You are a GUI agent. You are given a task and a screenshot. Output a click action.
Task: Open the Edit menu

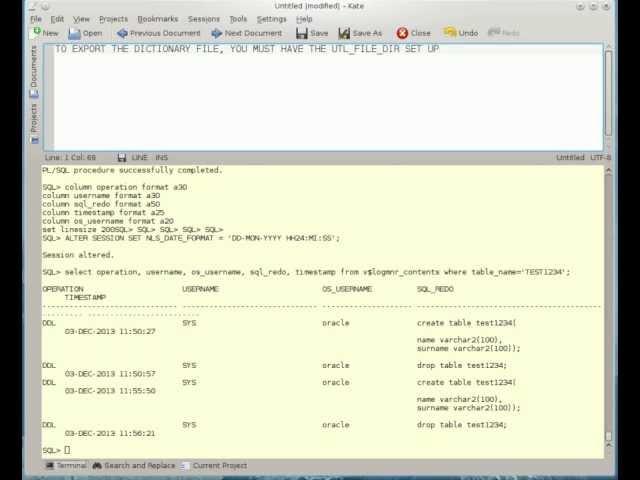(x=57, y=19)
